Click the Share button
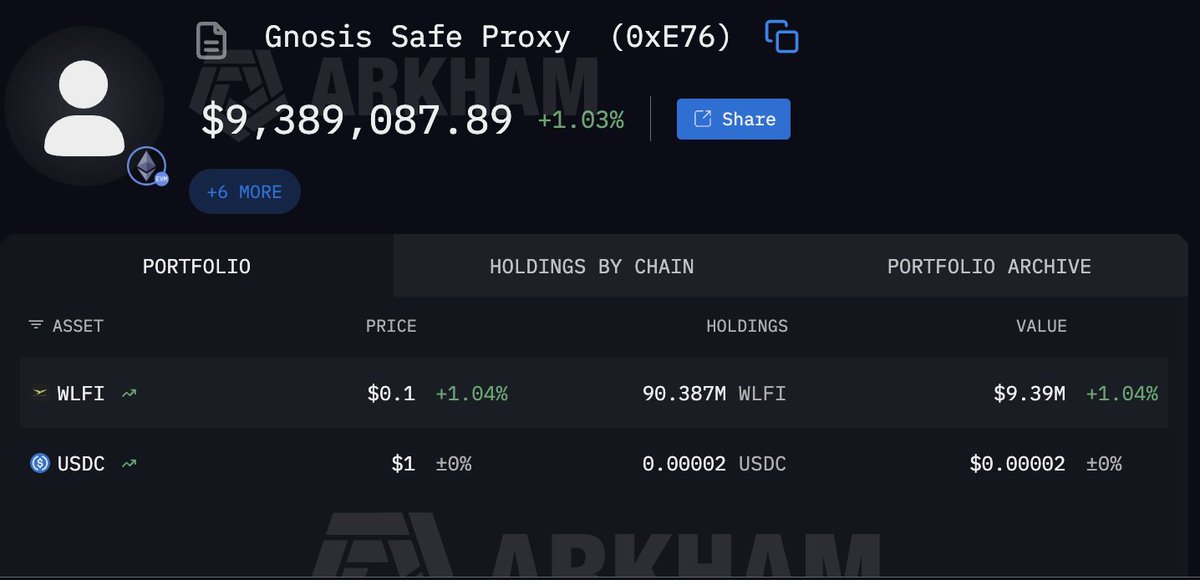This screenshot has height=580, width=1200. tap(733, 119)
